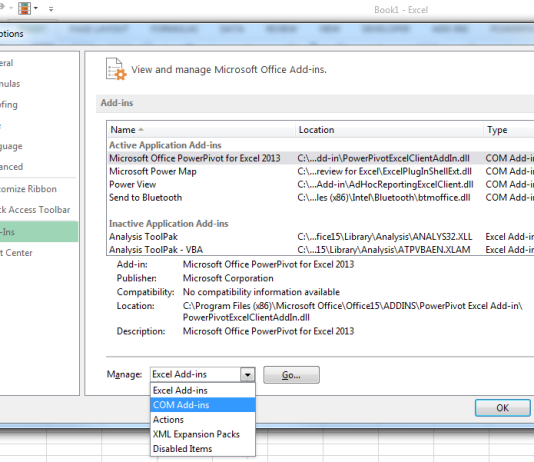Select the Power View add-in row
The image size is (534, 462).
(x=320, y=185)
